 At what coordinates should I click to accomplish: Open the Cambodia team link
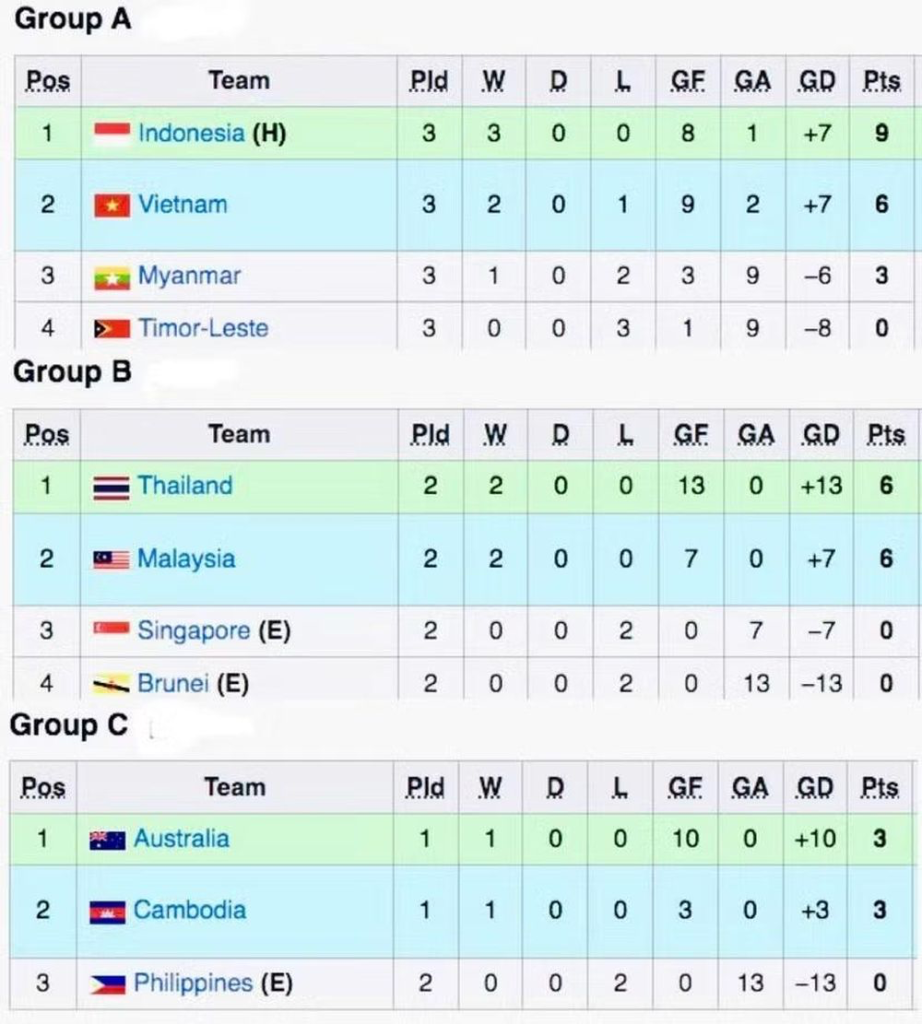tap(189, 910)
